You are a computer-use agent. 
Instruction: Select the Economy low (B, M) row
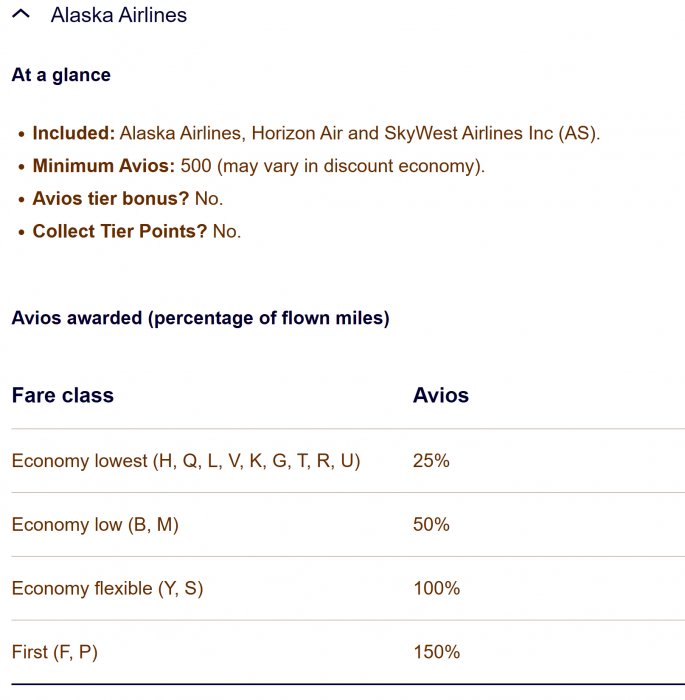(95, 525)
